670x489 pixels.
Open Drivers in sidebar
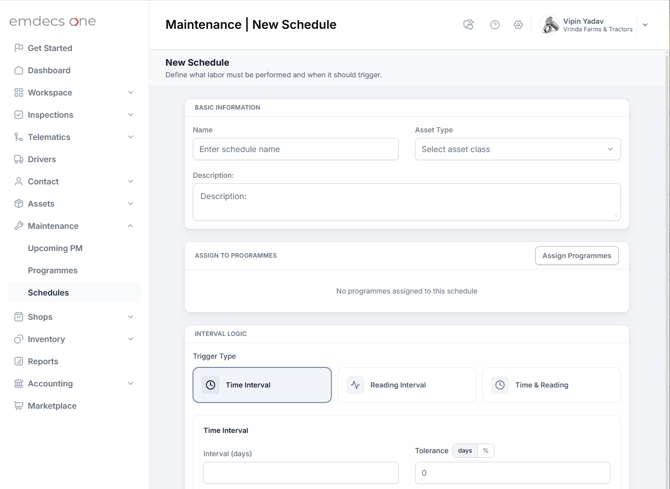pyautogui.click(x=42, y=159)
